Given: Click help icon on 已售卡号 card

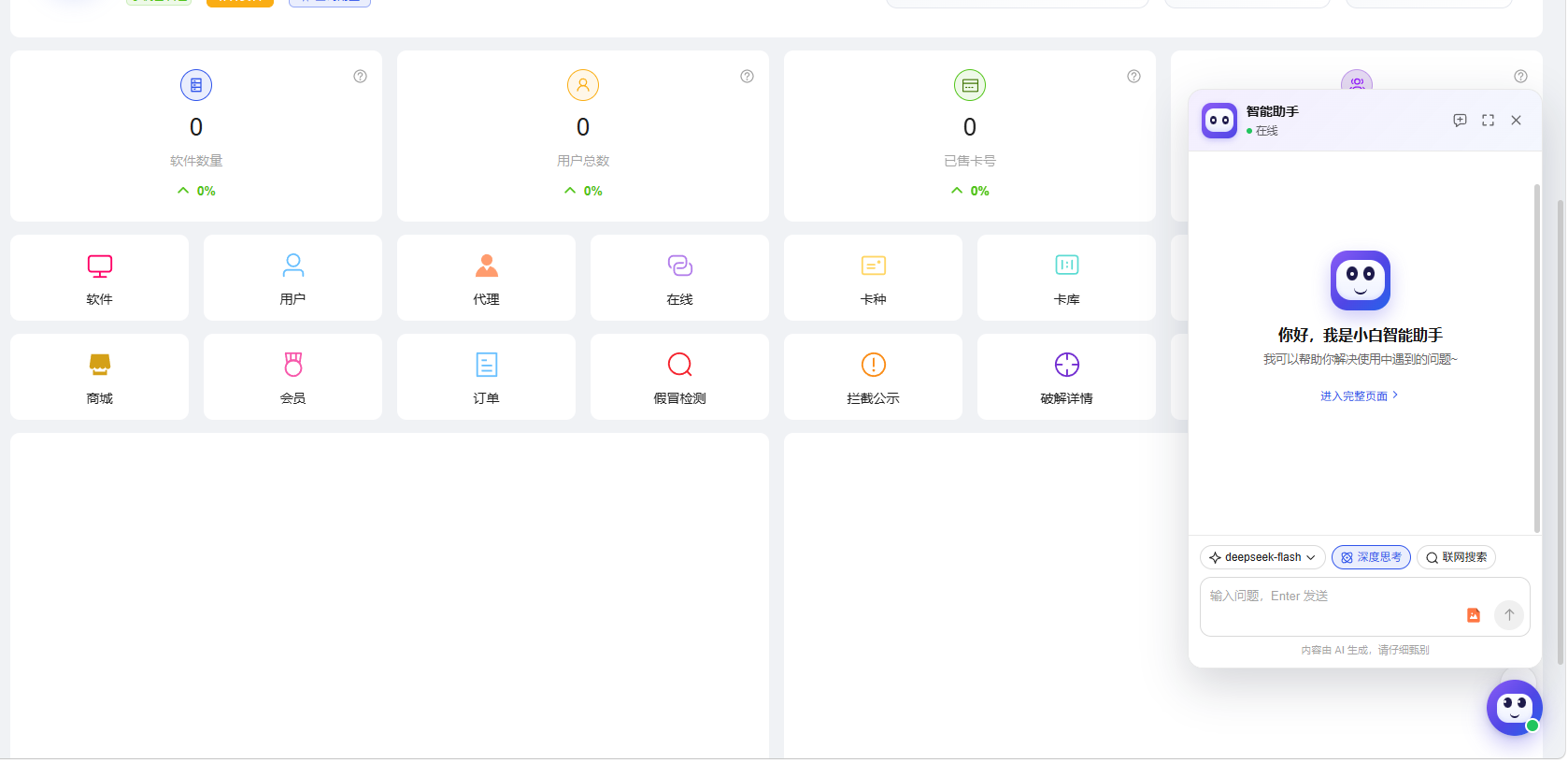Looking at the screenshot, I should [x=1133, y=77].
